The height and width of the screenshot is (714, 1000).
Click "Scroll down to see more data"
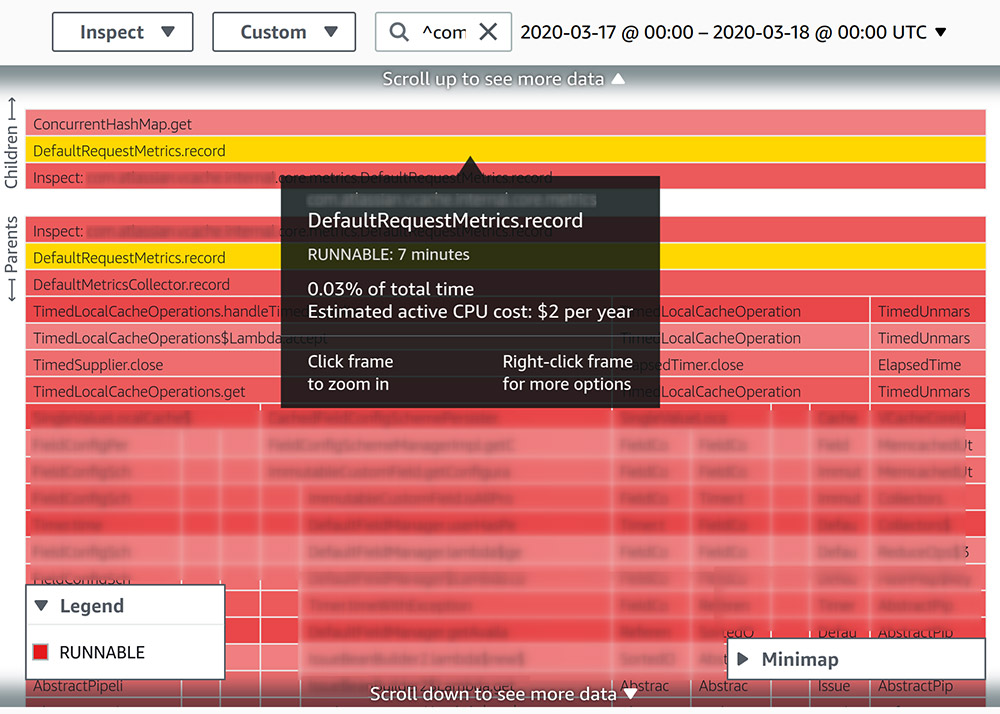(x=503, y=694)
